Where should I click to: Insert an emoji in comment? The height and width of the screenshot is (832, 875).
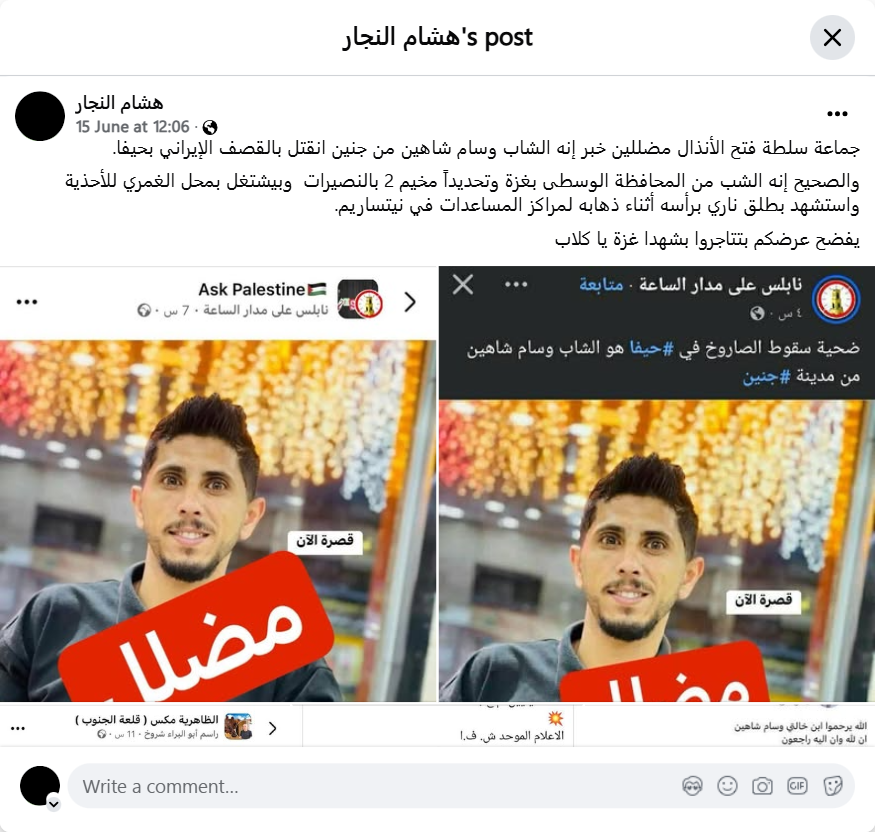click(727, 786)
